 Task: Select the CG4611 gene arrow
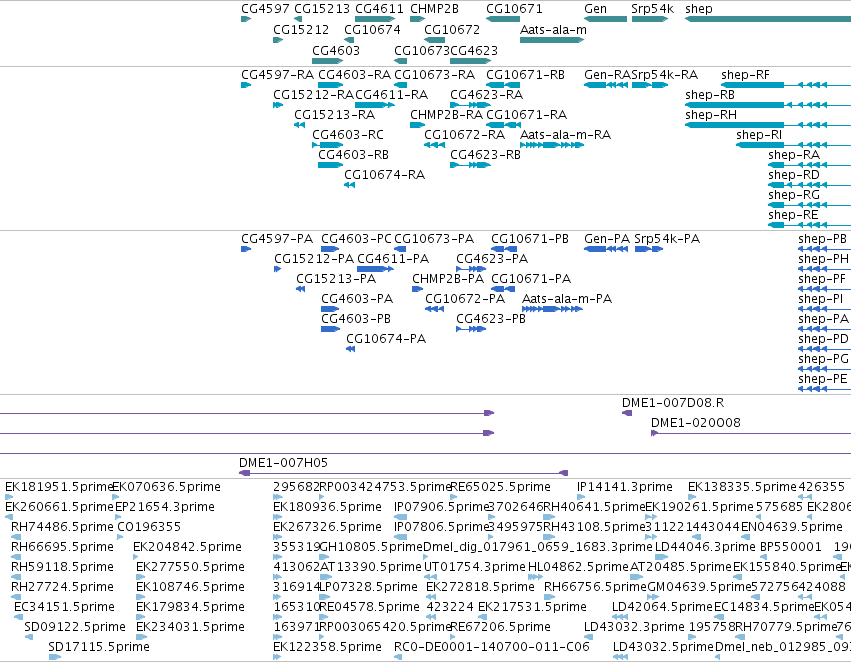[375, 19]
